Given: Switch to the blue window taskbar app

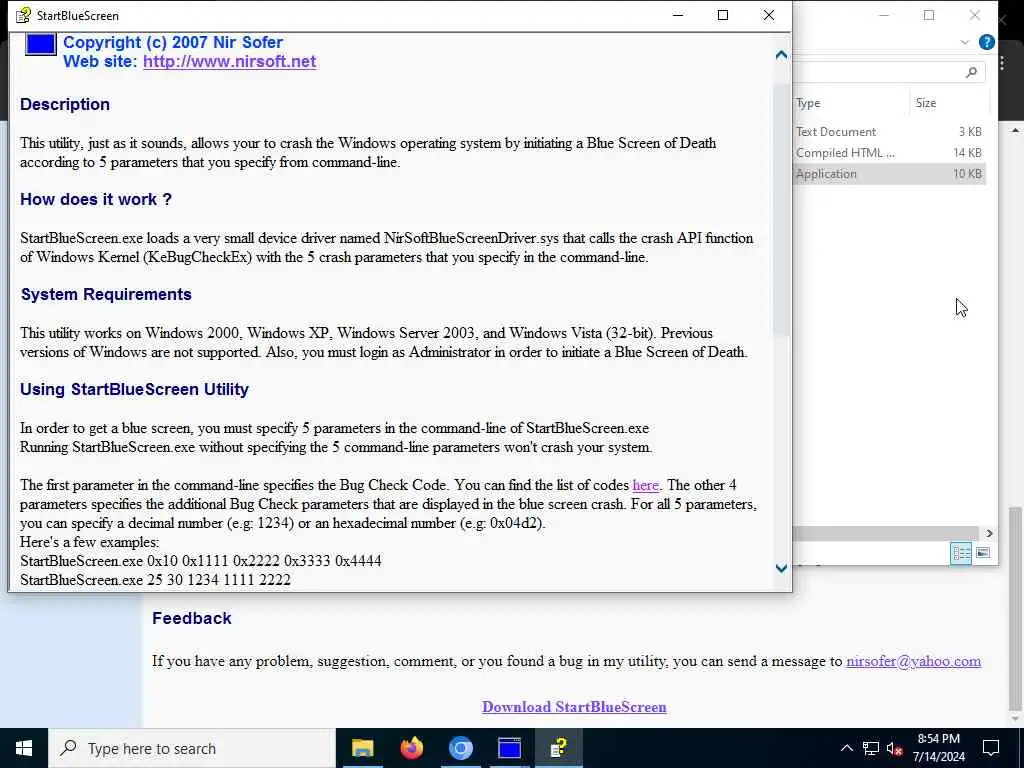Looking at the screenshot, I should (x=509, y=748).
